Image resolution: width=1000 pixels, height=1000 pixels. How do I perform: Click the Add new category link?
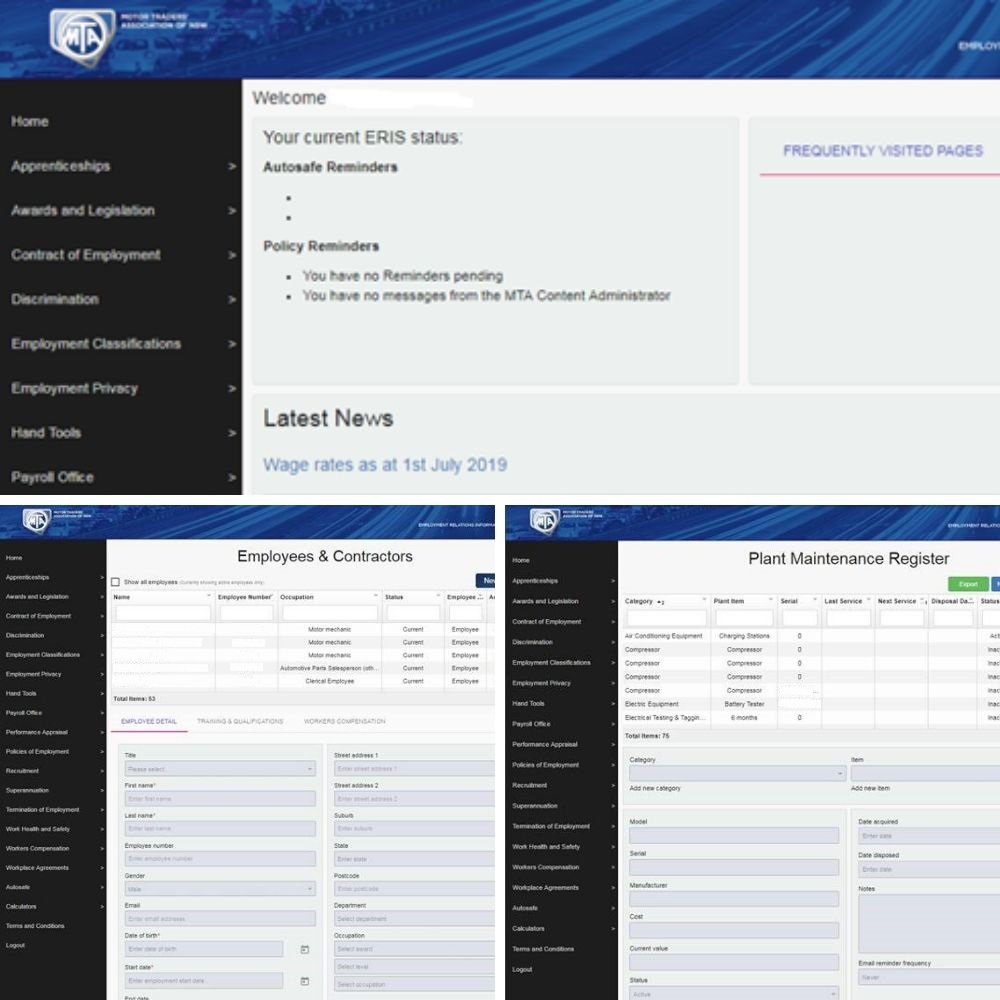tap(655, 788)
